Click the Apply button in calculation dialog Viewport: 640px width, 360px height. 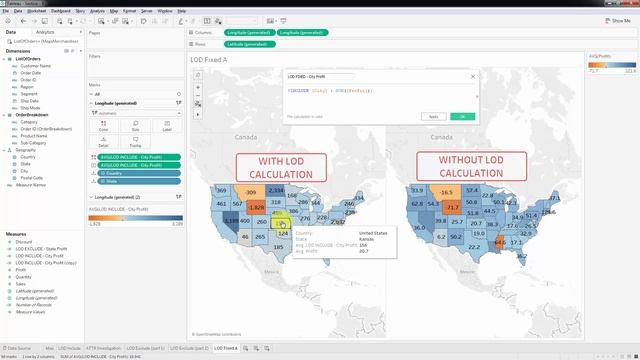[433, 116]
